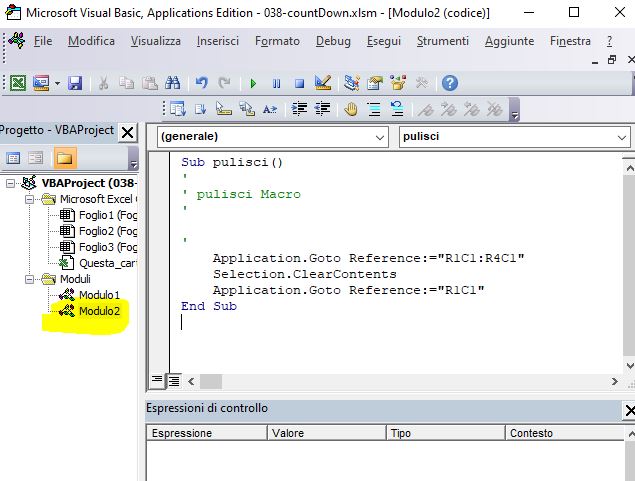Screen dimensions: 635x481
Task: Select Modulo1 in project tree
Action: [89, 295]
